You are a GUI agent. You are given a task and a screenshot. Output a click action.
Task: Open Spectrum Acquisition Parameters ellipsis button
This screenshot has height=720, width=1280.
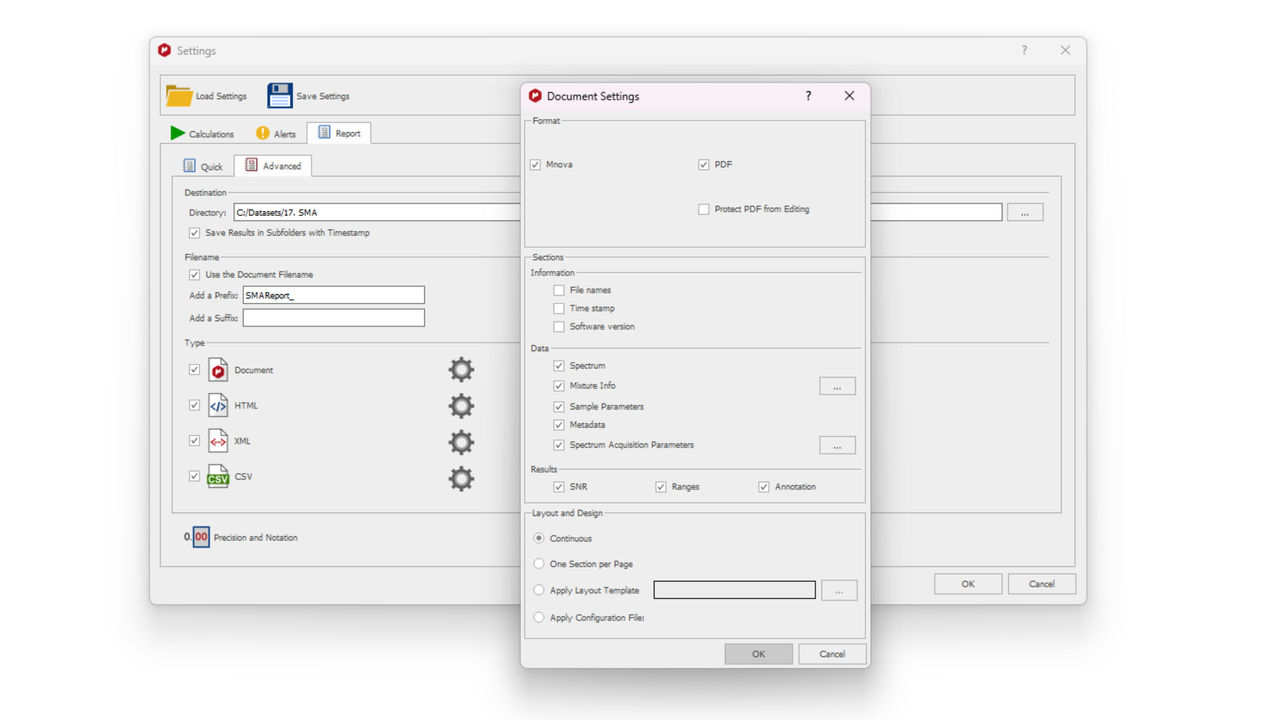(x=837, y=445)
